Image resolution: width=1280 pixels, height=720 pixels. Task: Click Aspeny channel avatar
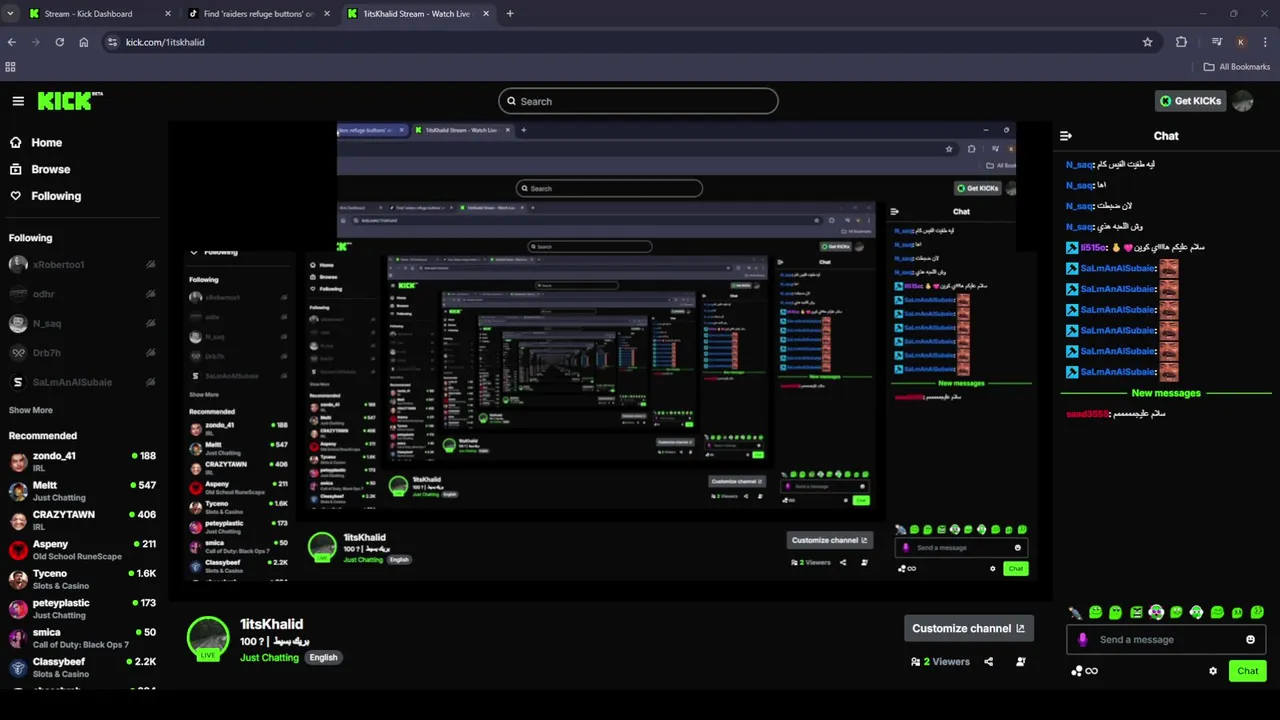[18, 550]
